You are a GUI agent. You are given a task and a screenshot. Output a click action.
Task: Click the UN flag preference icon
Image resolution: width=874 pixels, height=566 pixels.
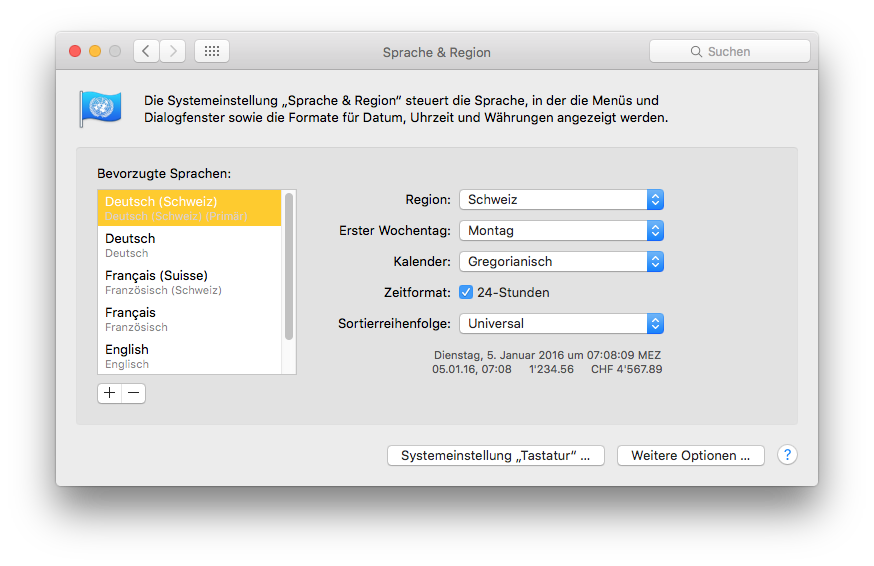(101, 108)
